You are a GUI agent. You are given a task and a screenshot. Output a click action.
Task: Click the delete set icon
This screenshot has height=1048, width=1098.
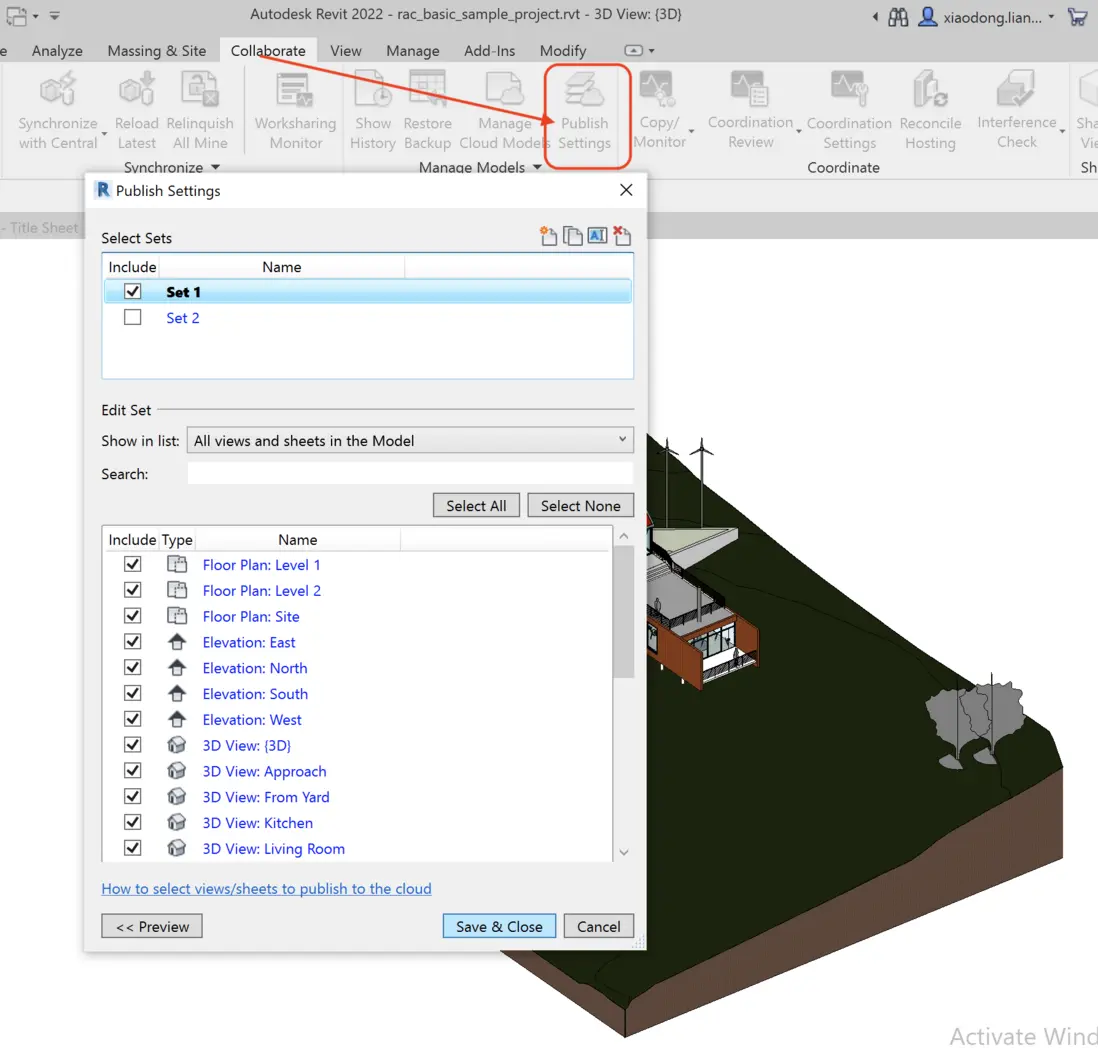click(x=622, y=237)
